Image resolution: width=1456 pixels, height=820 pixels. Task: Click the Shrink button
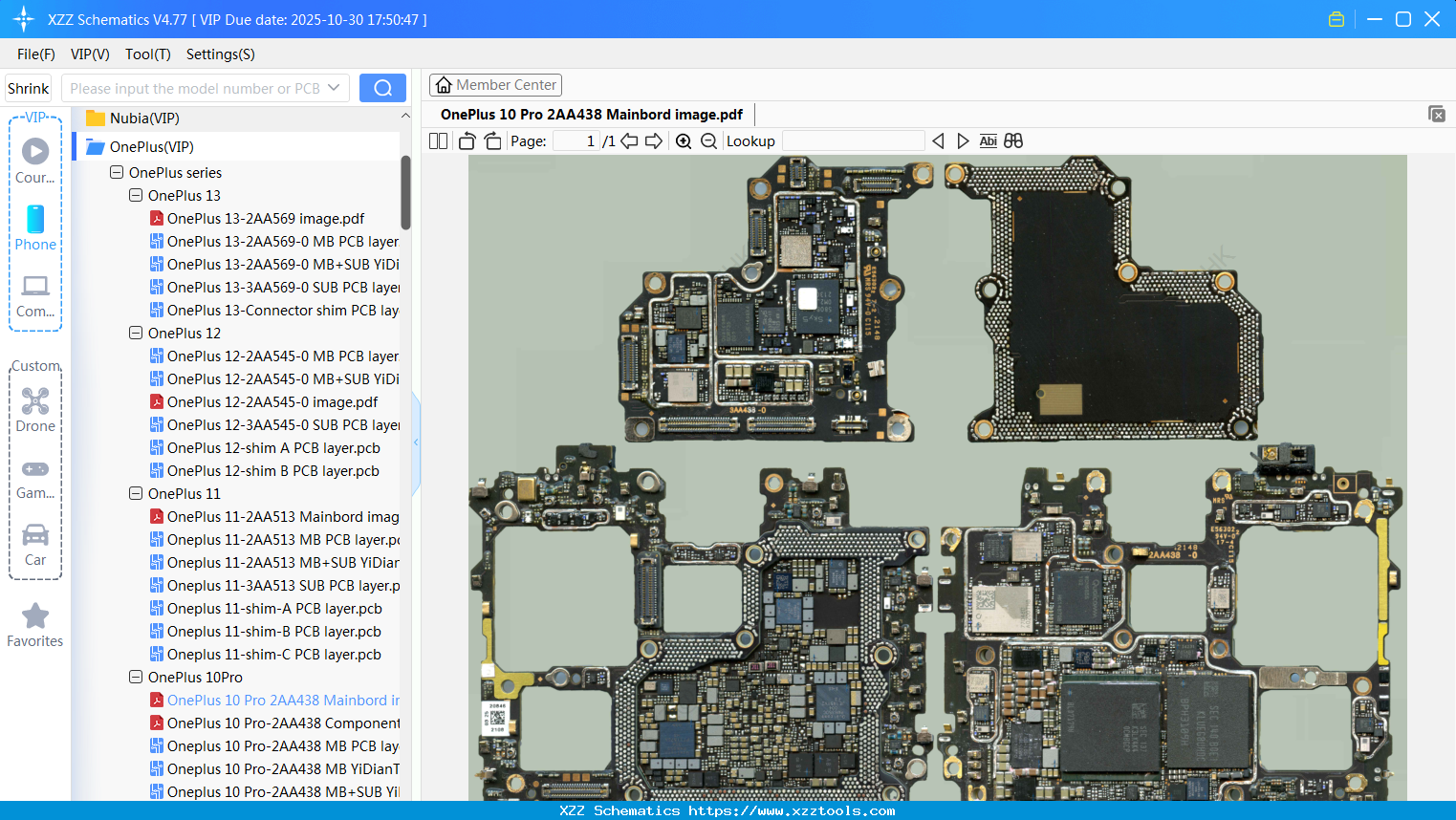pyautogui.click(x=28, y=87)
